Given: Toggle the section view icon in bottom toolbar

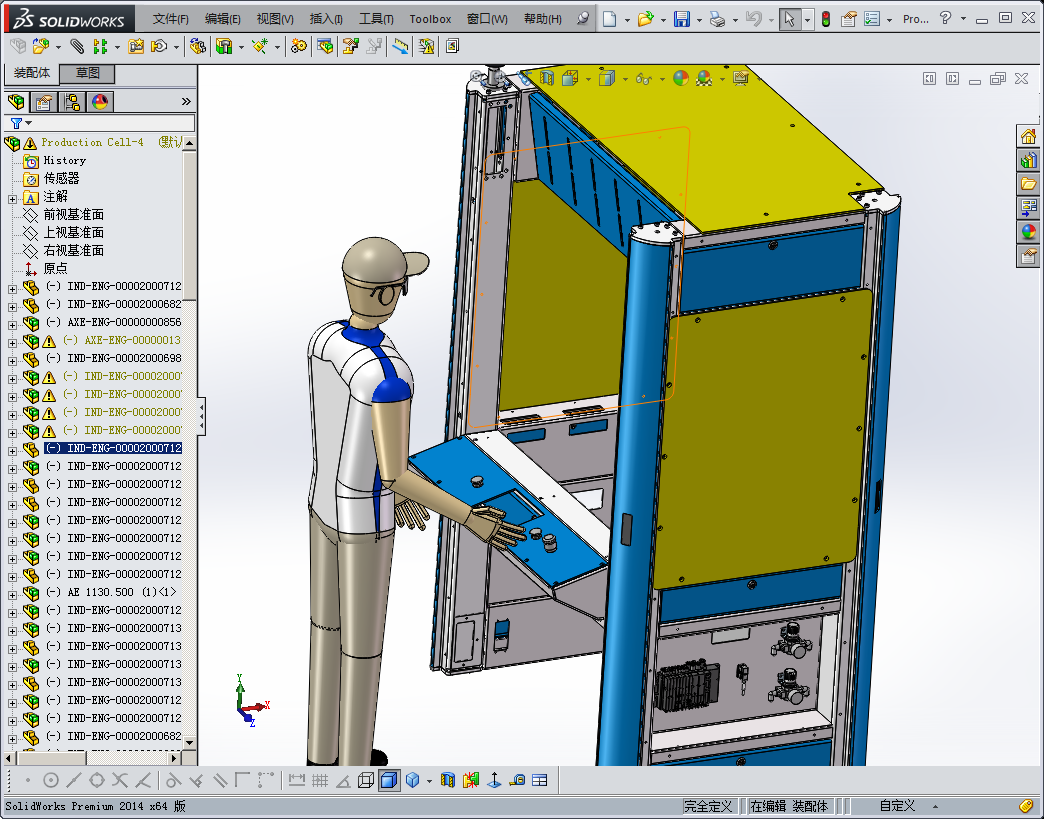Looking at the screenshot, I should 448,780.
